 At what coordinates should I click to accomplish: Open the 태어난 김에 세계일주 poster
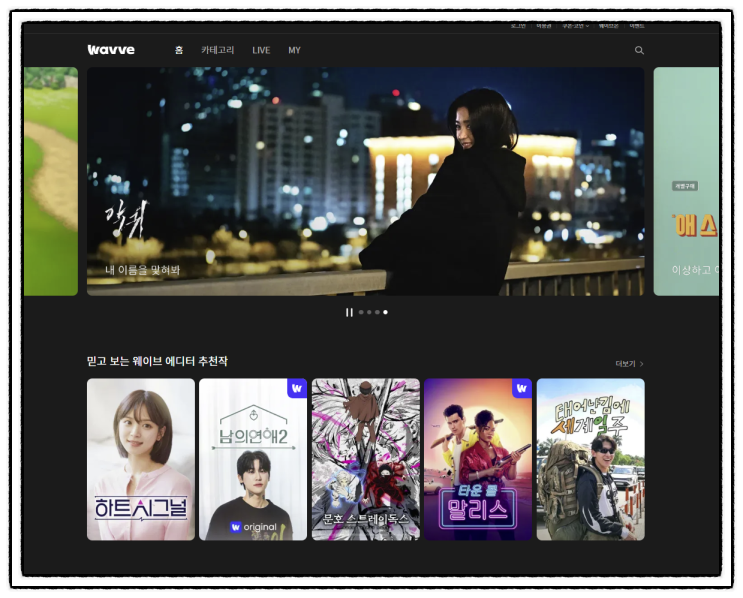(x=590, y=459)
